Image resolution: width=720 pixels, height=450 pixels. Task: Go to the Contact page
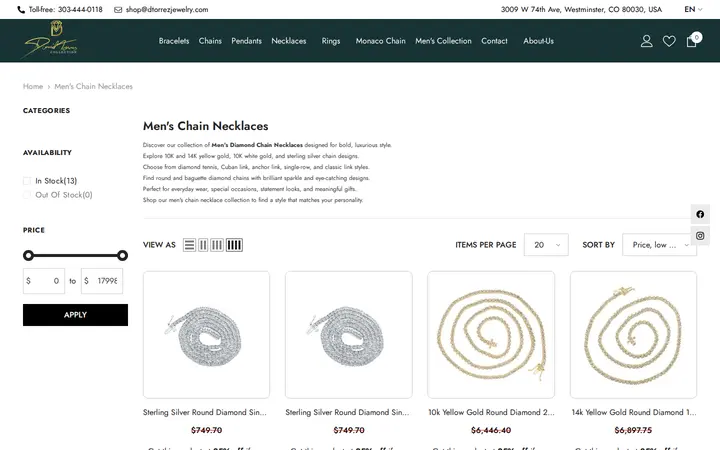495,41
